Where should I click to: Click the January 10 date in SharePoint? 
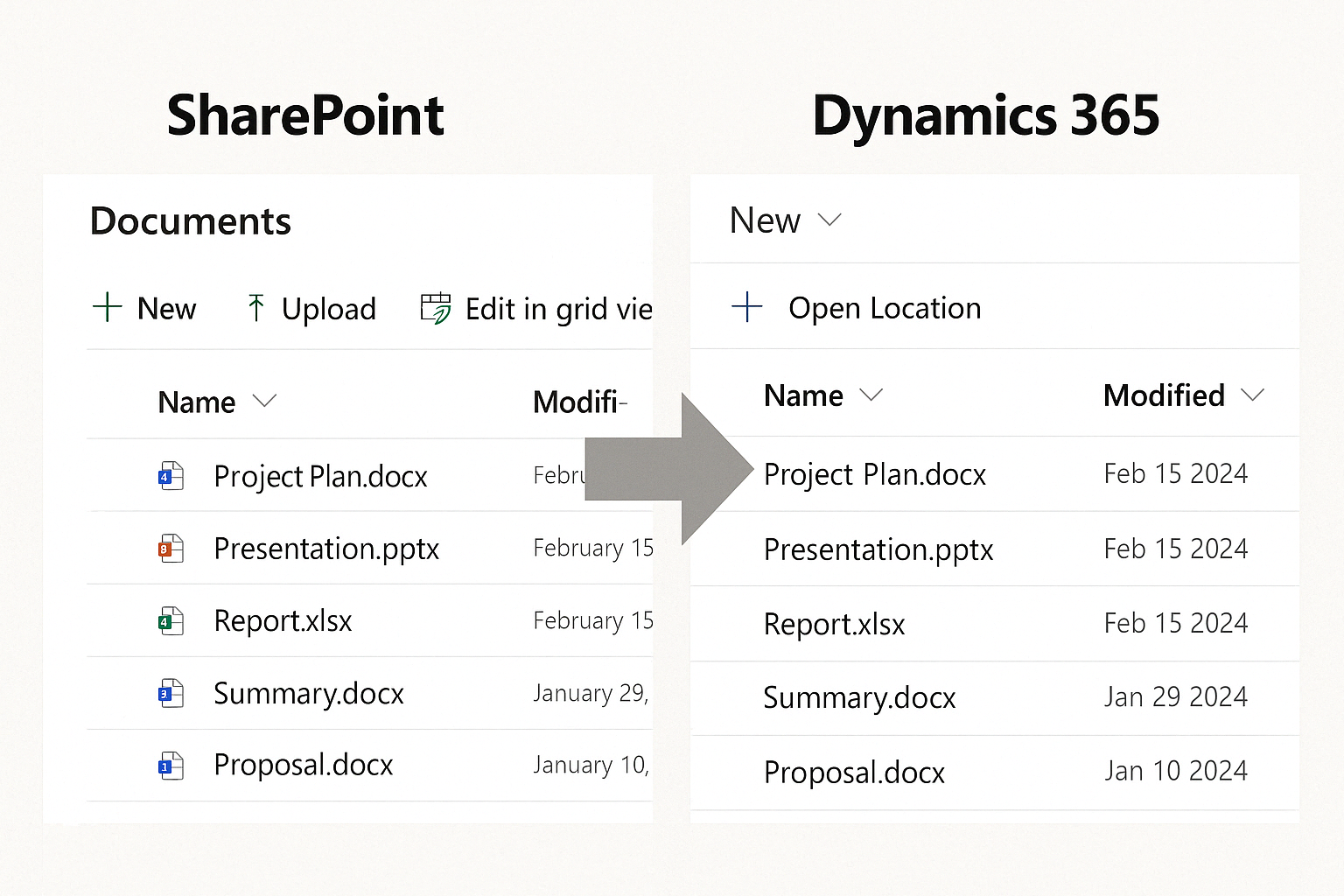click(591, 766)
